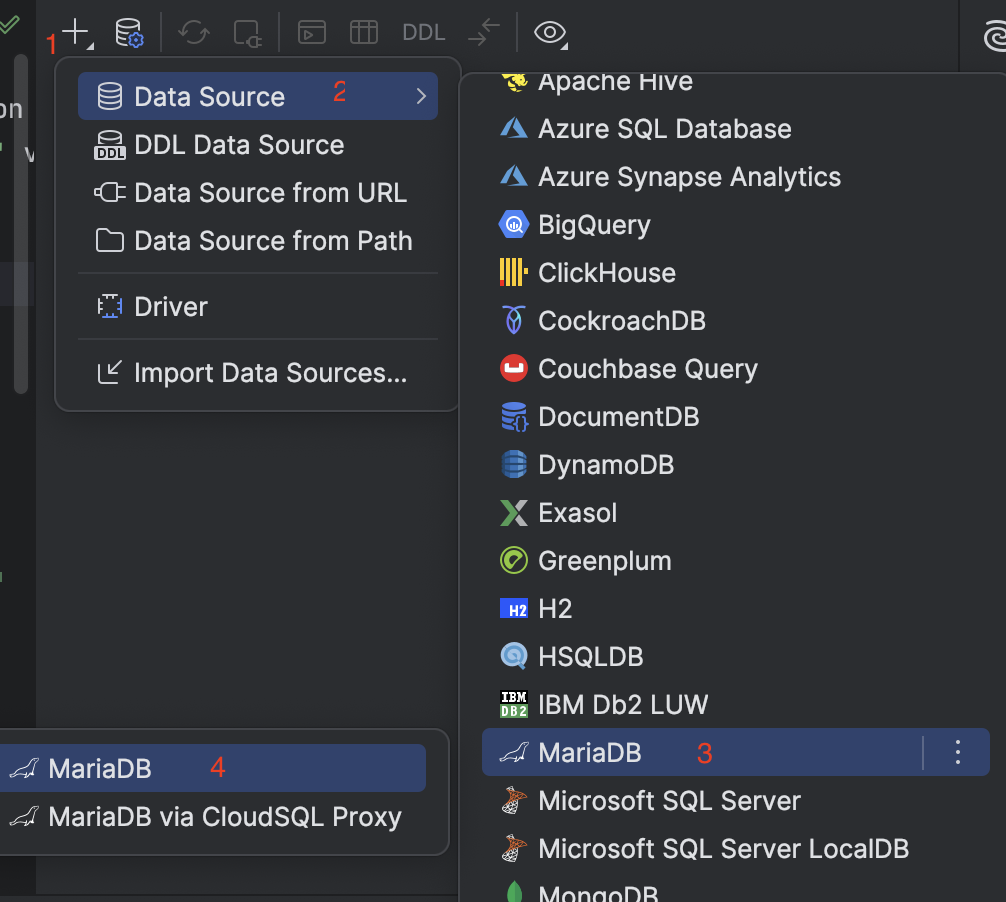
Task: Click the New (plus) toolbar button
Action: click(x=76, y=32)
